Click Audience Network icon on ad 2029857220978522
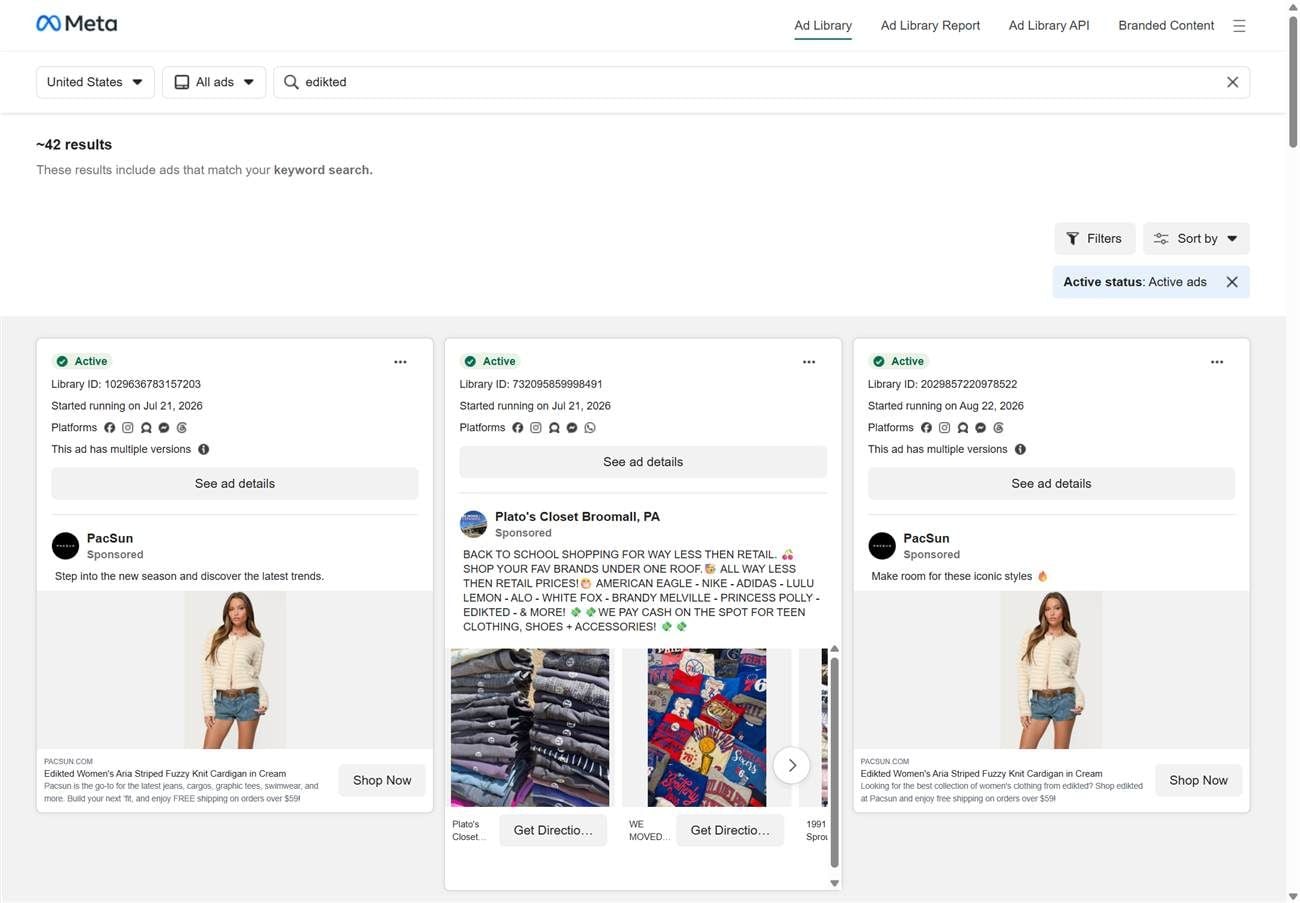 click(x=963, y=428)
